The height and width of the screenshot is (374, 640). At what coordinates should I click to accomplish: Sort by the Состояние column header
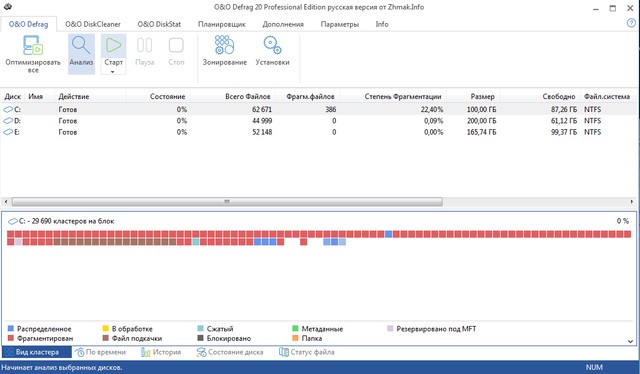(x=167, y=97)
